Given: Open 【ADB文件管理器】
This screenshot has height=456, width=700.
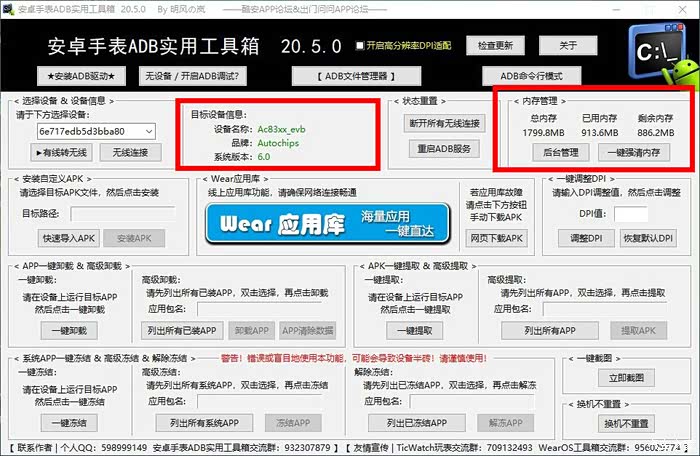Looking at the screenshot, I should coord(356,76).
